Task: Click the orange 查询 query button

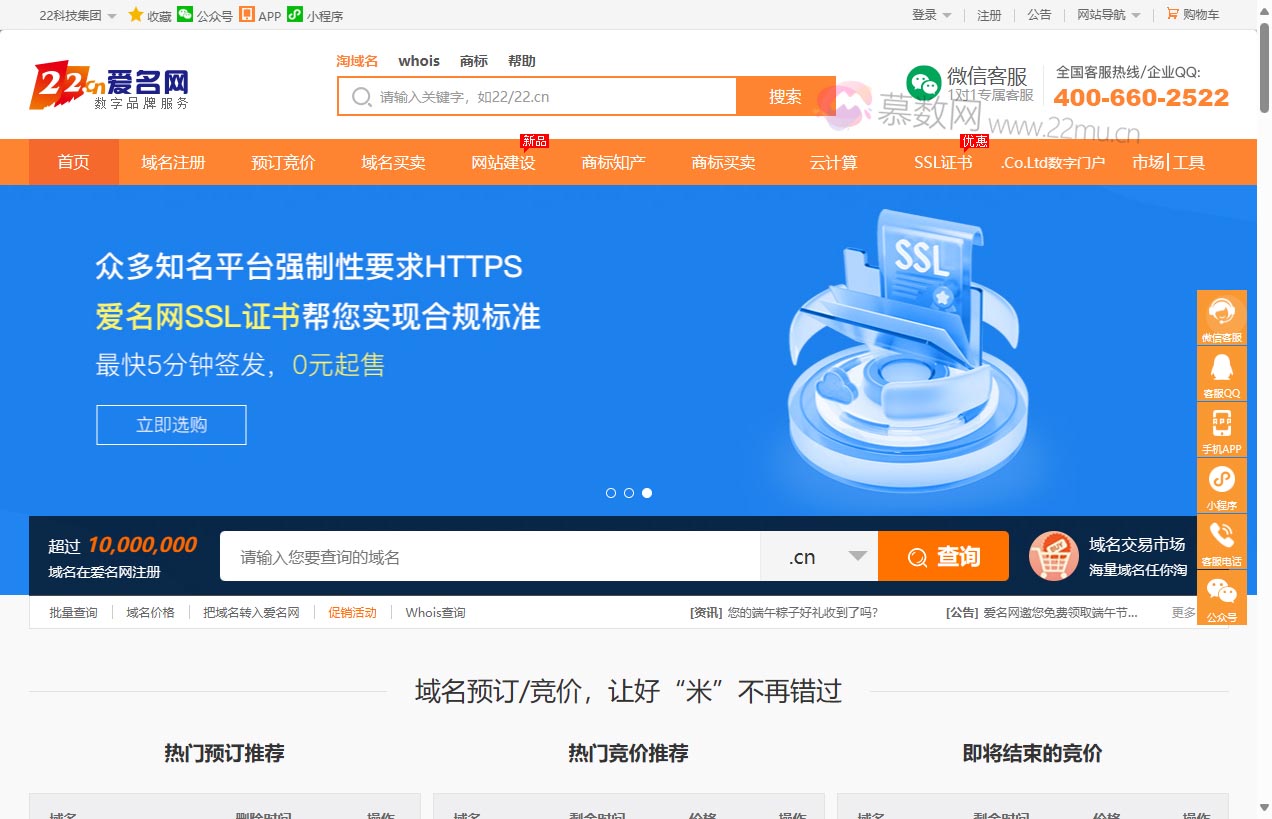Action: (943, 556)
